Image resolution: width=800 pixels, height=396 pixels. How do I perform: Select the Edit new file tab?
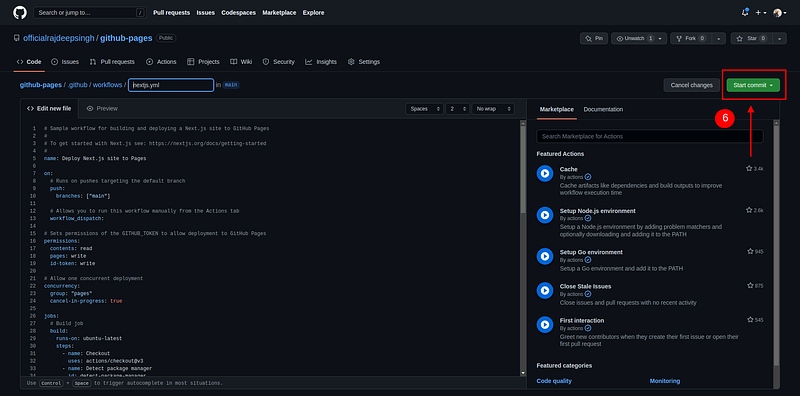pyautogui.click(x=49, y=109)
